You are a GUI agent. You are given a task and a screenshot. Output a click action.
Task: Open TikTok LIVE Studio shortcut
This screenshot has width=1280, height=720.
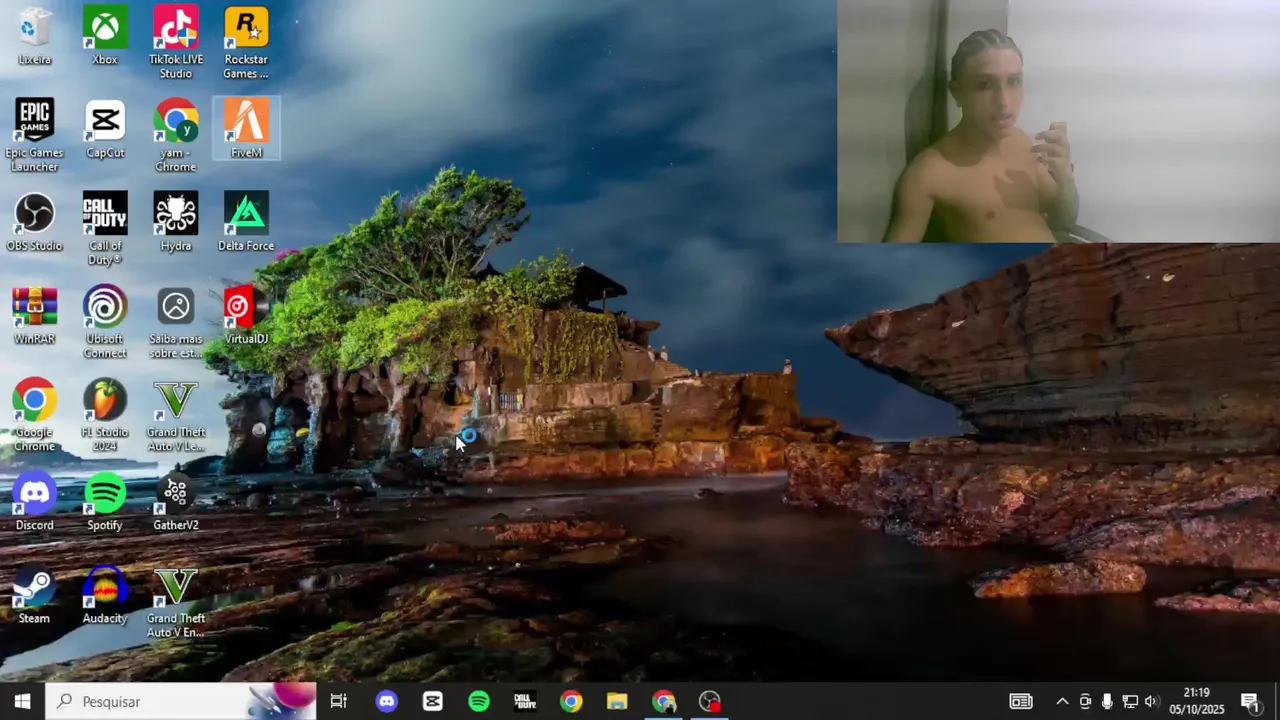point(176,43)
